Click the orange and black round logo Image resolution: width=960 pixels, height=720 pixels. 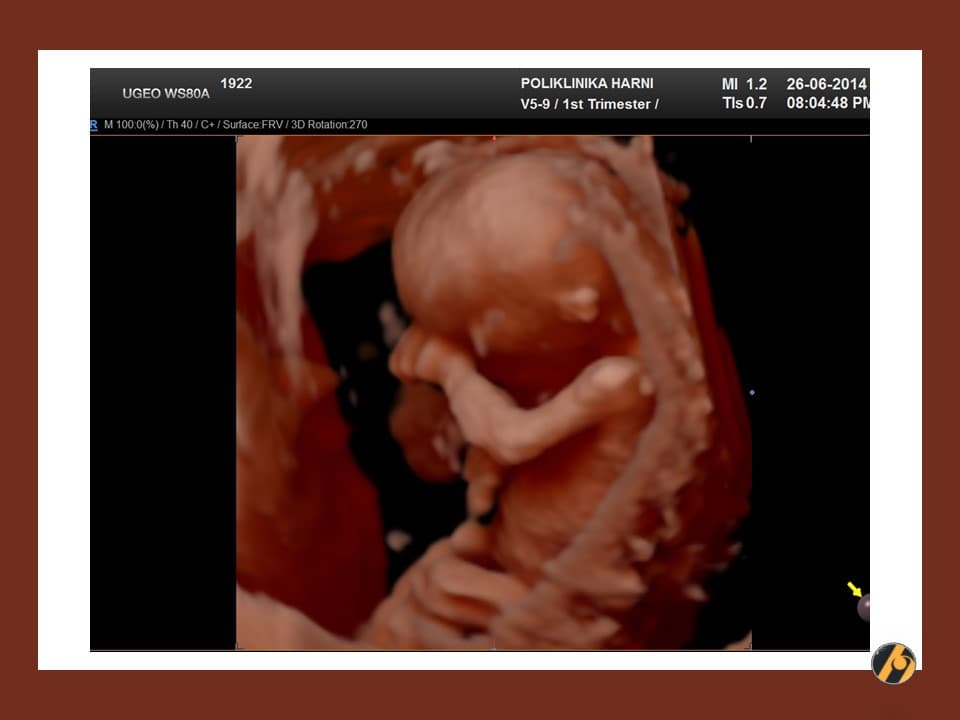(893, 663)
